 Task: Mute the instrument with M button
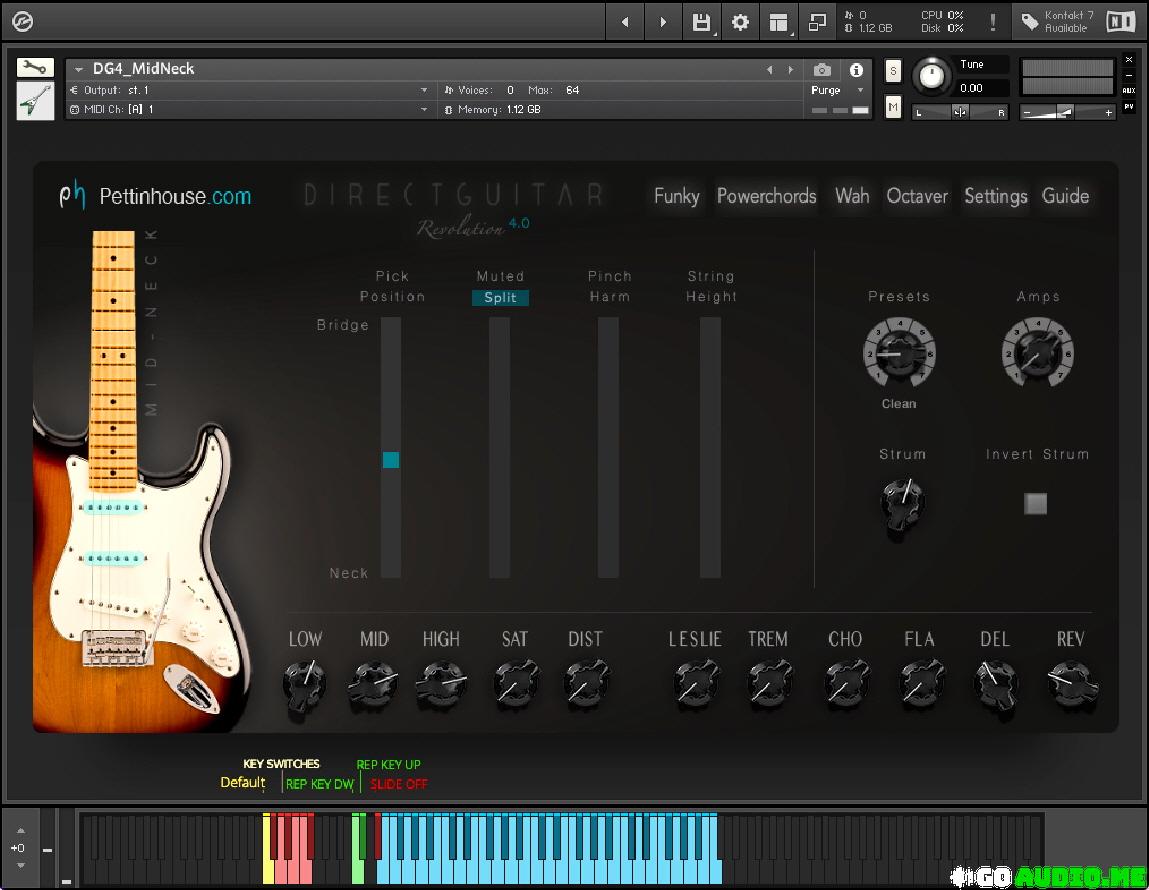[x=893, y=106]
